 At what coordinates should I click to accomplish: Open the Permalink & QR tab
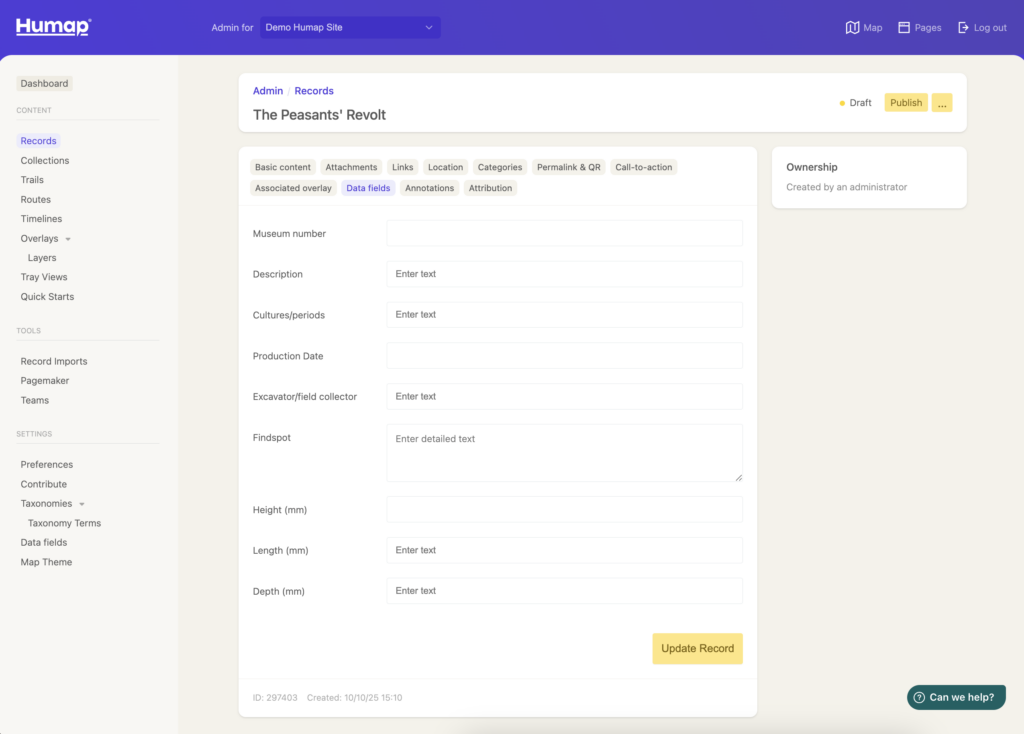[568, 167]
